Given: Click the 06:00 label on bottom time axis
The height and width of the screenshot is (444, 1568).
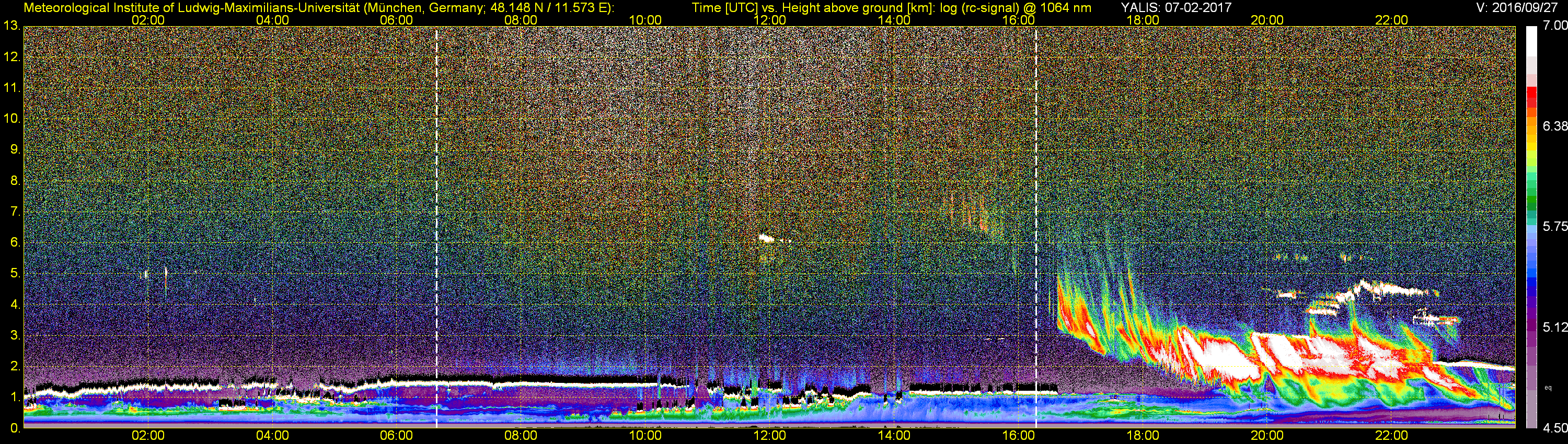Looking at the screenshot, I should pos(396,436).
